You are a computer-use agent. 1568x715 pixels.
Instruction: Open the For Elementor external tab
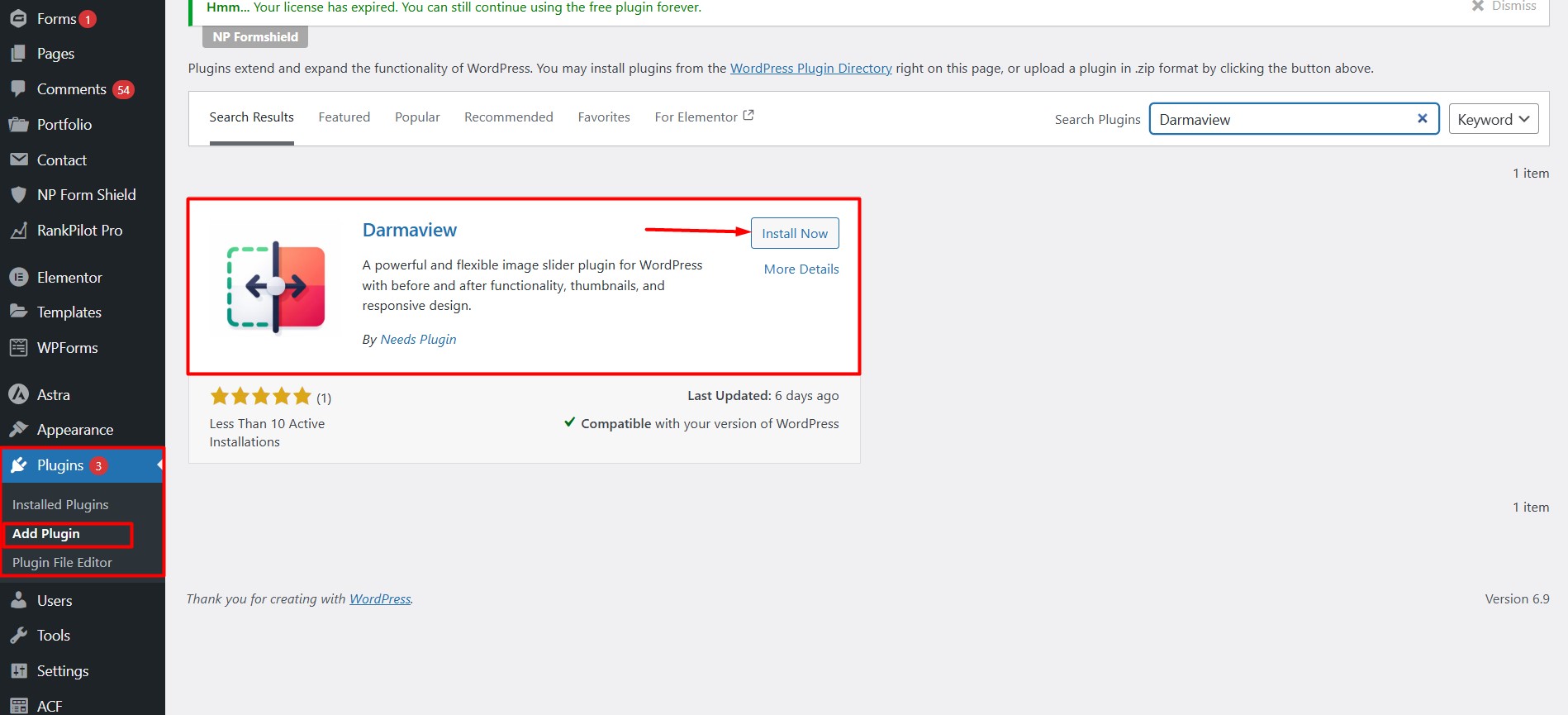pyautogui.click(x=703, y=117)
